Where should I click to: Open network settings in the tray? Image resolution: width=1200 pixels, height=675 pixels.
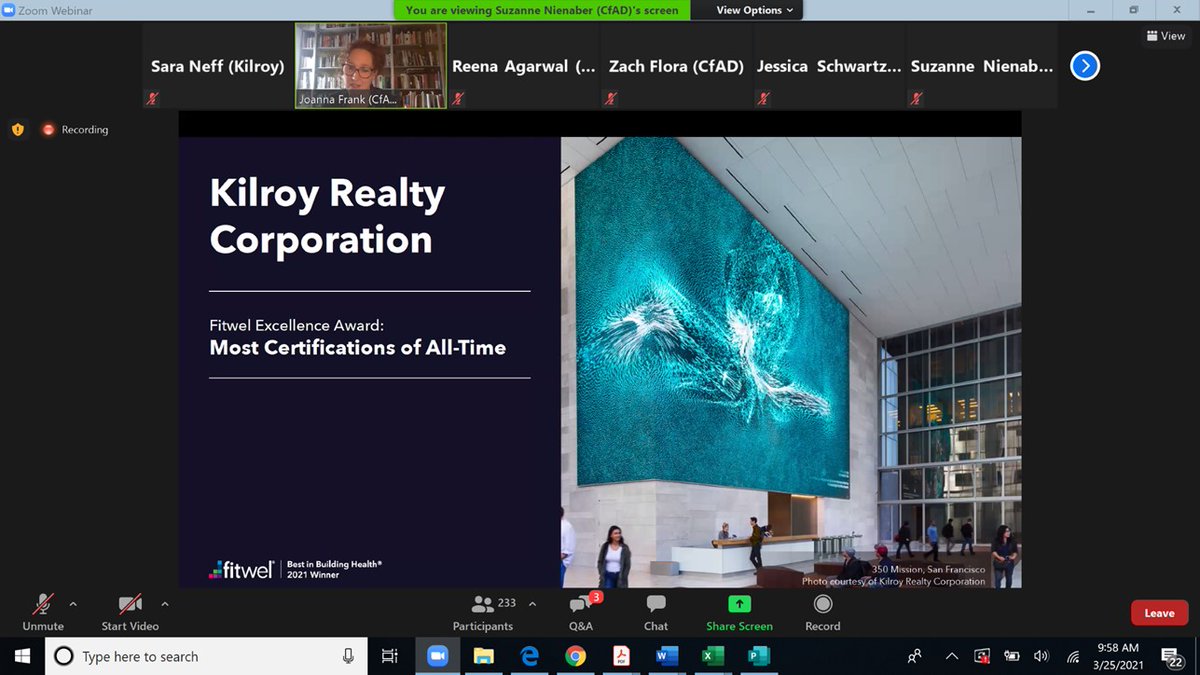point(1073,656)
